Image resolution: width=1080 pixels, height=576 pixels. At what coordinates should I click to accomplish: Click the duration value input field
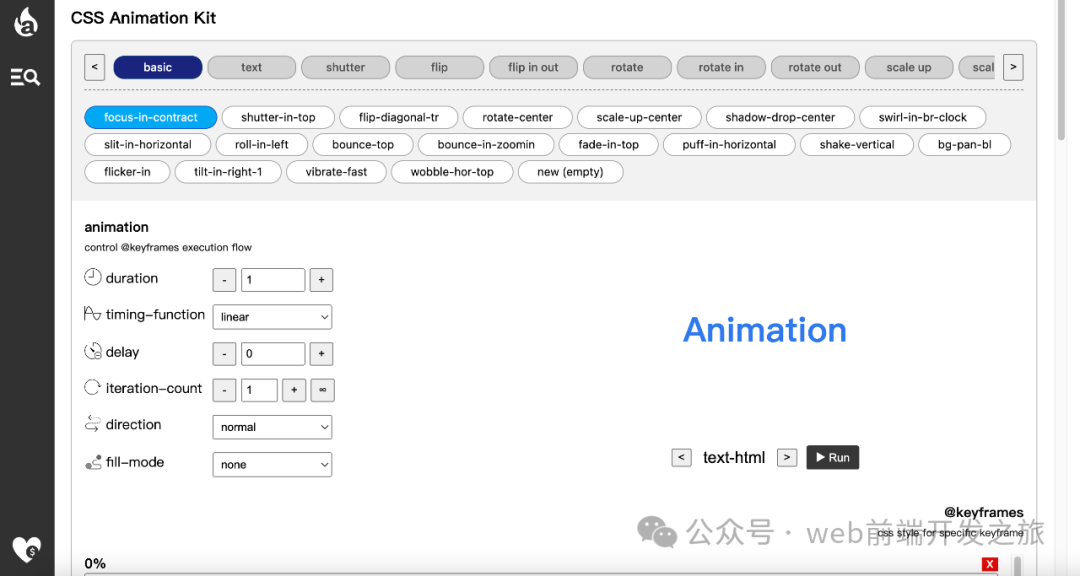click(272, 280)
